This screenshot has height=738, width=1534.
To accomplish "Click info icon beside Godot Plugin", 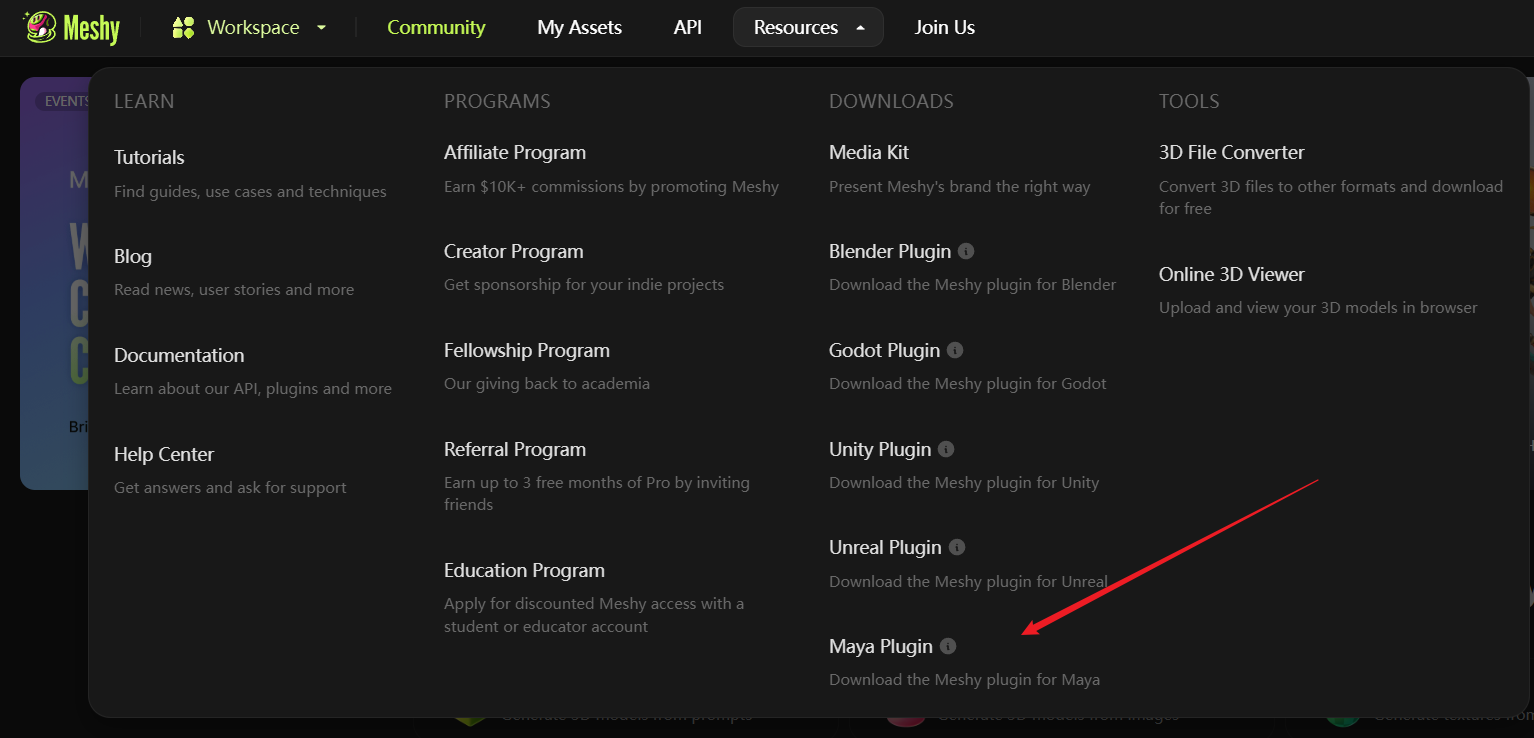I will (955, 350).
